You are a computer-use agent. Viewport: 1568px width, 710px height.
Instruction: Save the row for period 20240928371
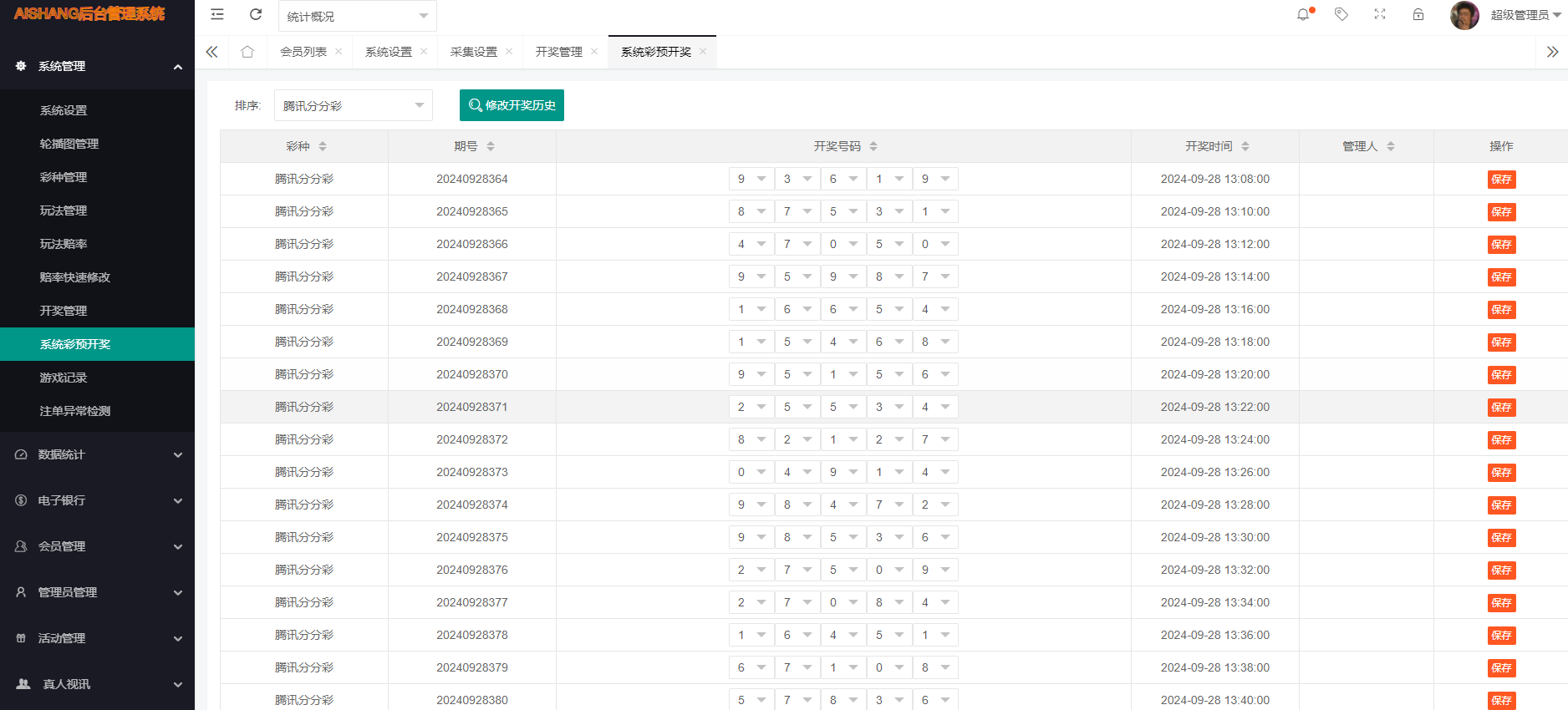tap(1501, 408)
